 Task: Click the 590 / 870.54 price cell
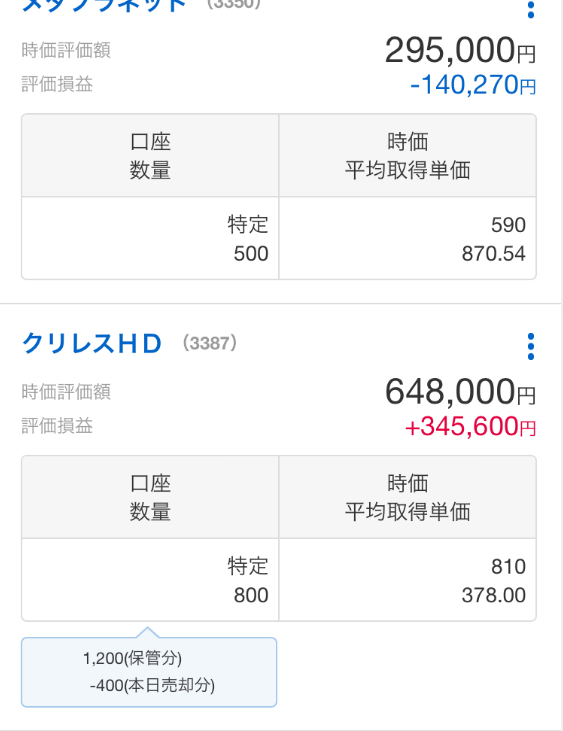407,239
